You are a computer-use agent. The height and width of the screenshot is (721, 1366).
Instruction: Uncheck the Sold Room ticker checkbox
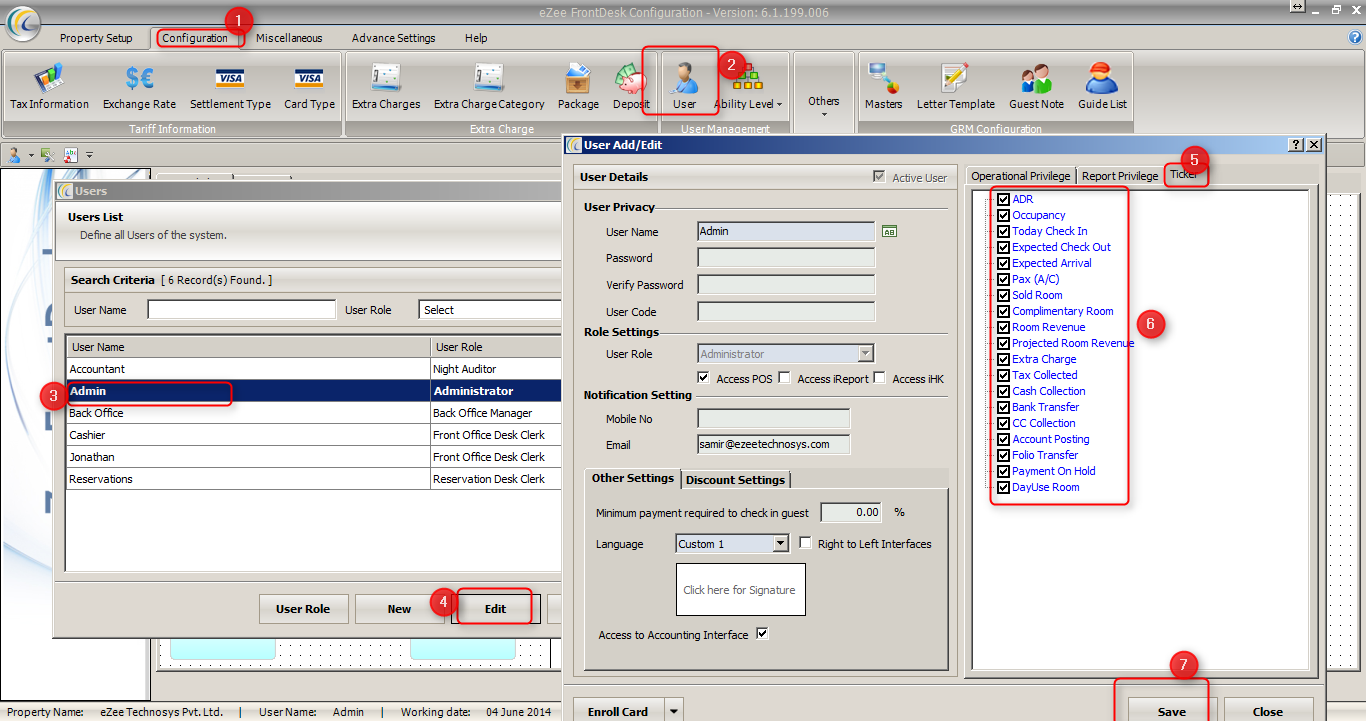pos(1004,295)
